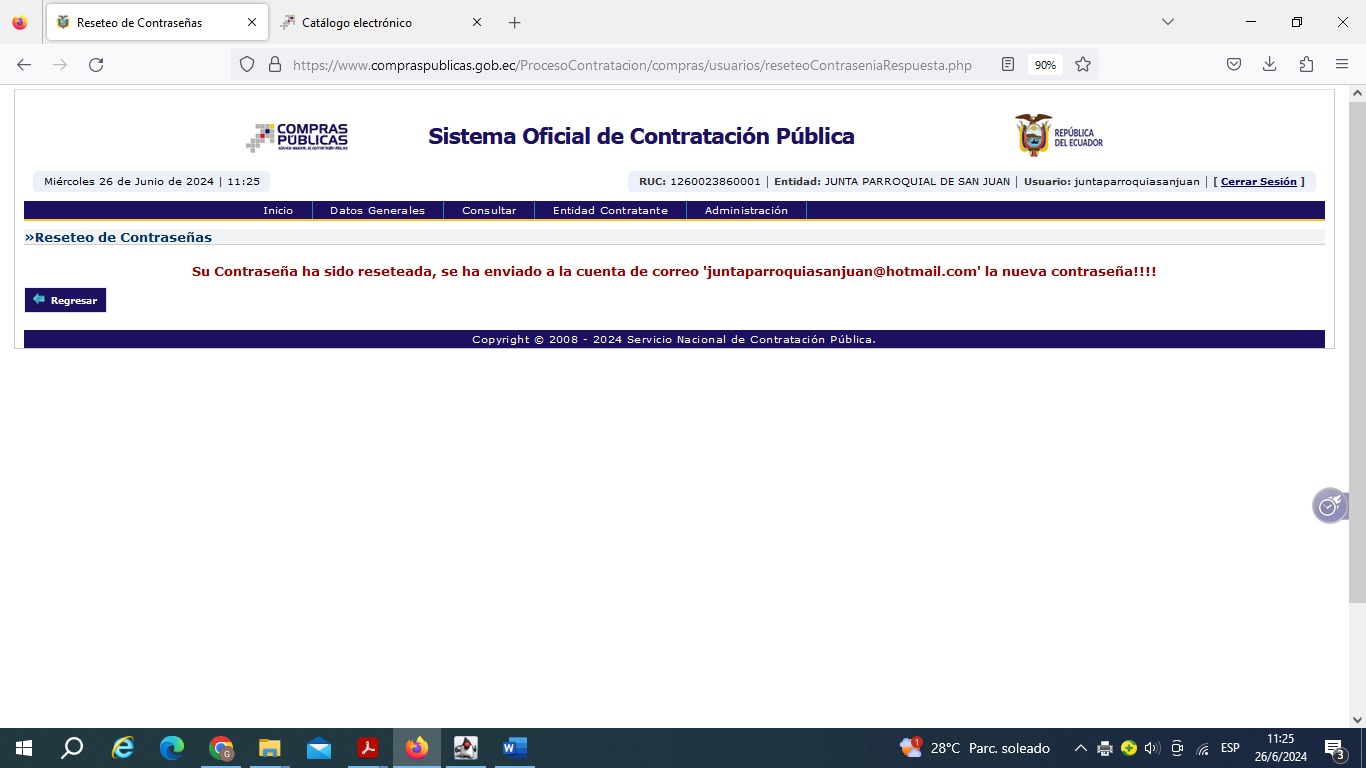Click the Save to Pocket icon
1366x768 pixels.
(1234, 65)
